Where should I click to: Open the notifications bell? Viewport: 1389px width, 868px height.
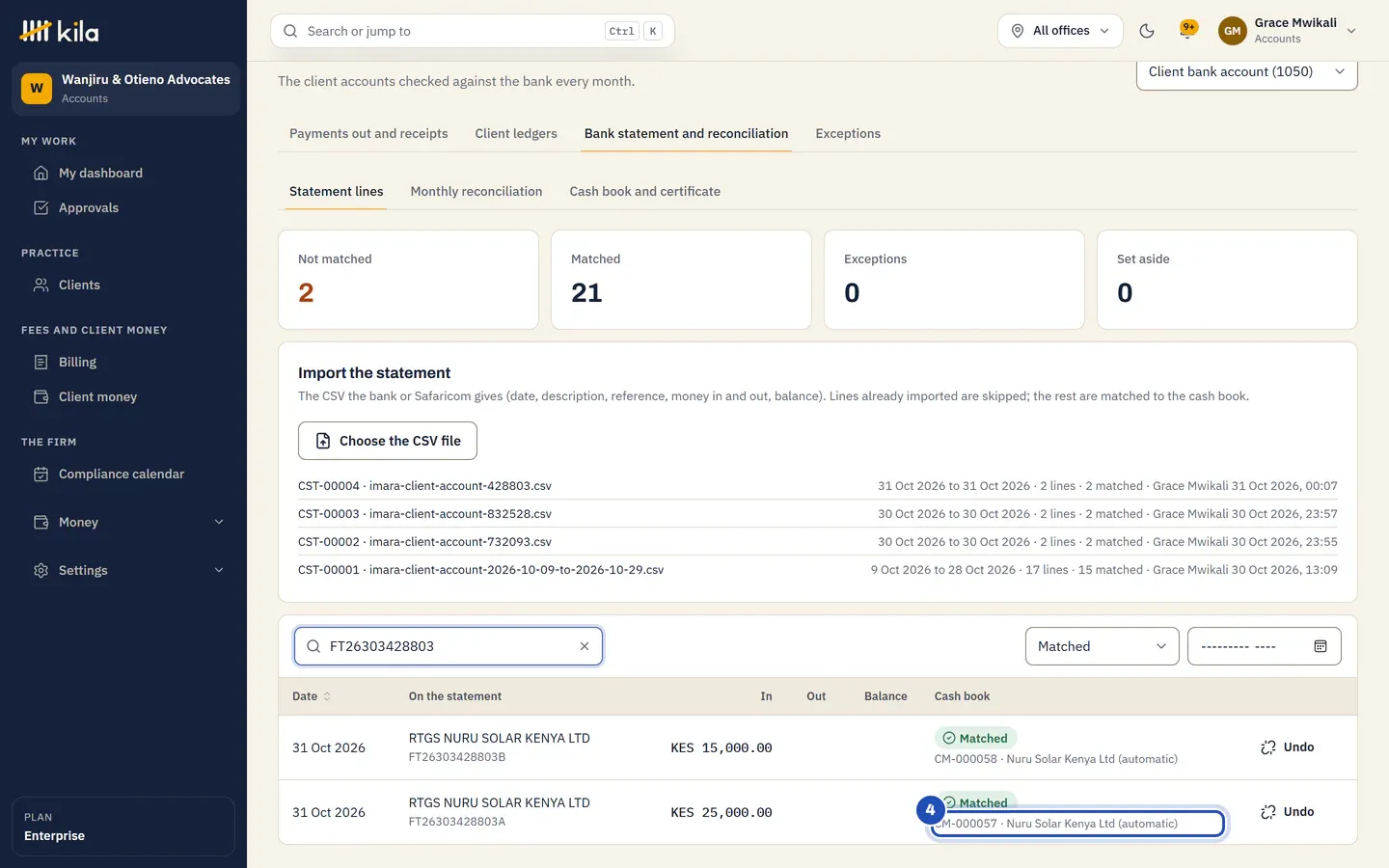tap(1187, 31)
